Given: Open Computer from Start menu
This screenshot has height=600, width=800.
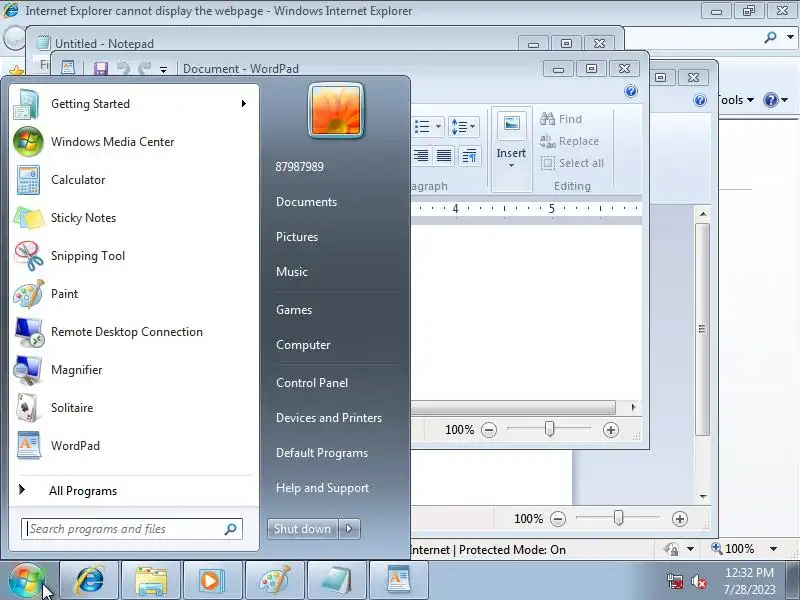Looking at the screenshot, I should coord(303,345).
